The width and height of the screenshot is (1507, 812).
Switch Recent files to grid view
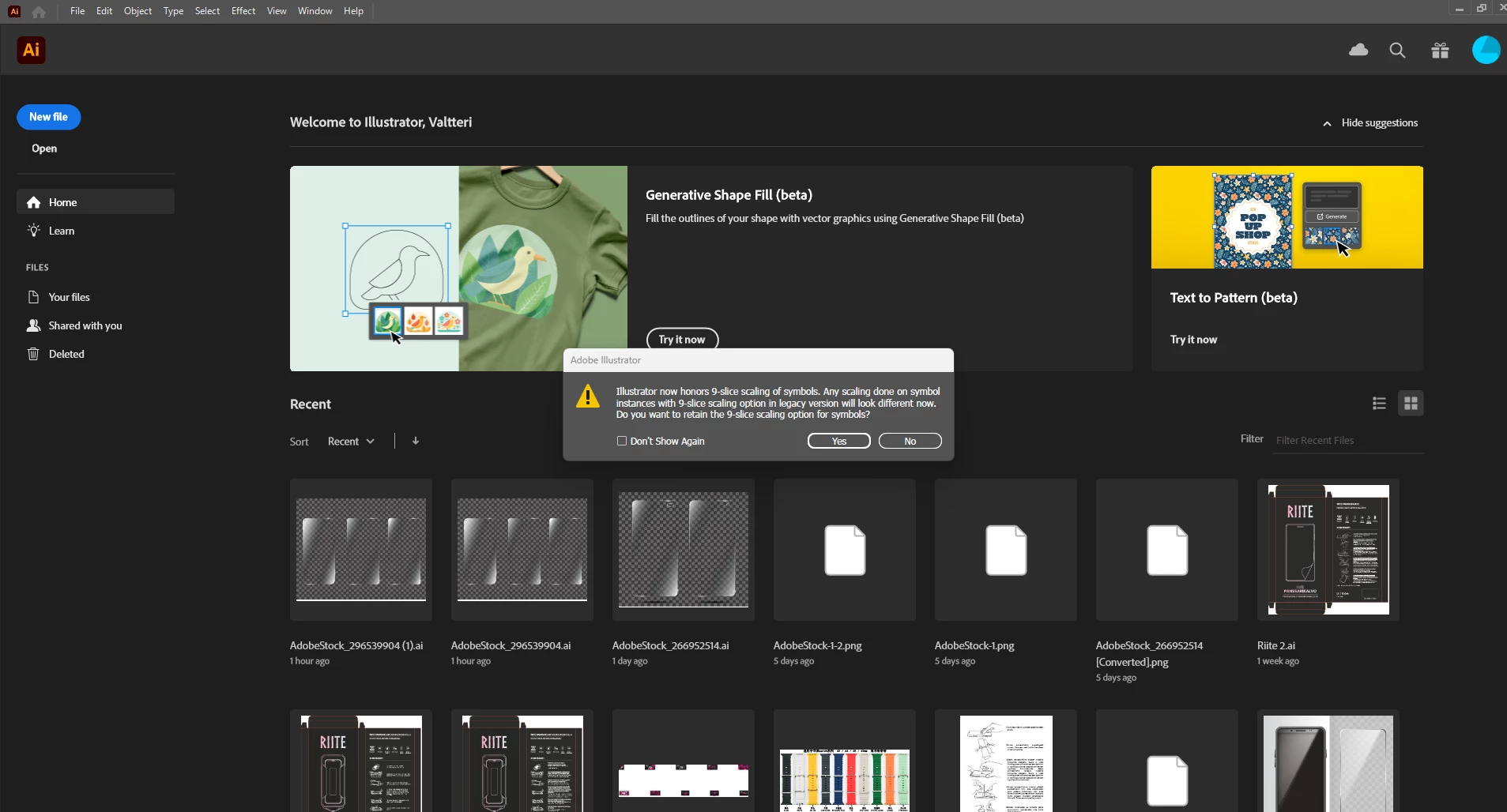click(1411, 404)
